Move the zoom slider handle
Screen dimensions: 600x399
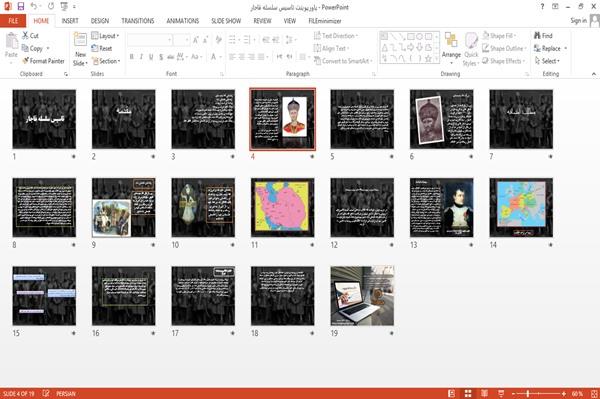[x=528, y=394]
